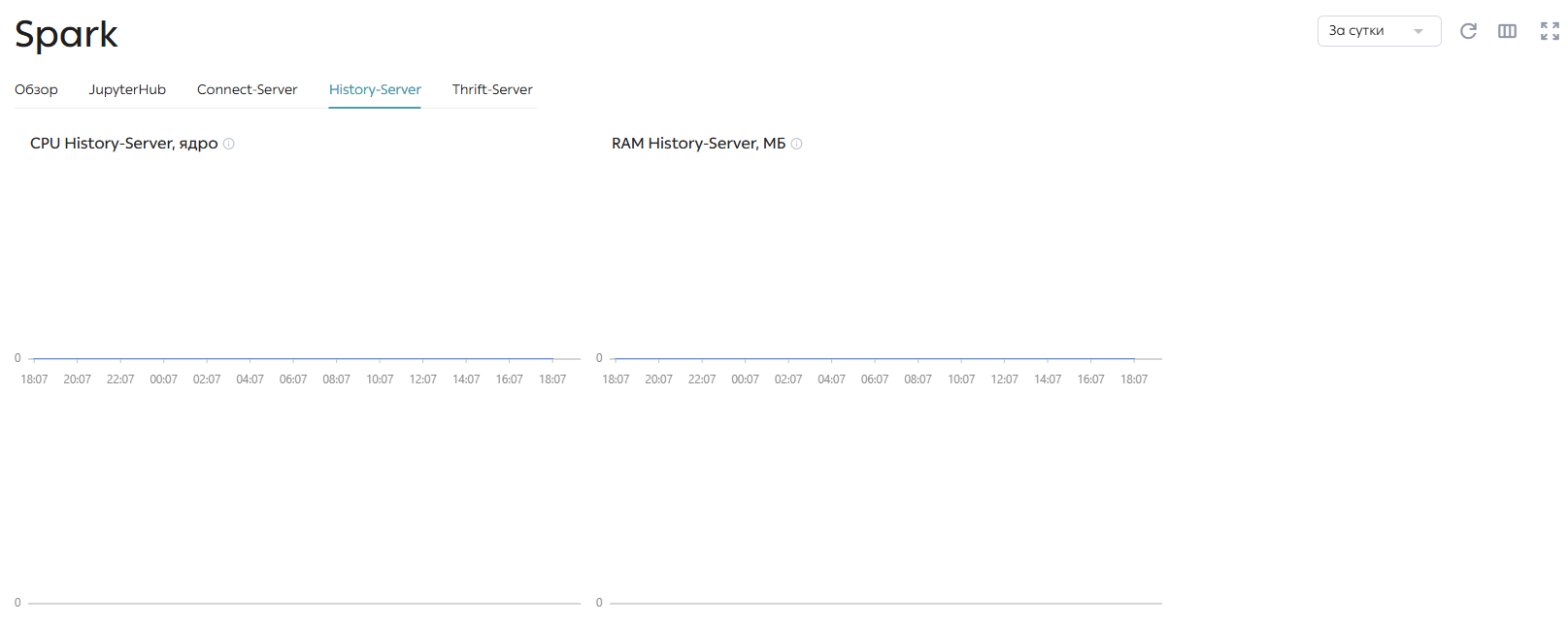1568x626 pixels.
Task: Switch to the JupyterHub tab
Action: [x=127, y=89]
